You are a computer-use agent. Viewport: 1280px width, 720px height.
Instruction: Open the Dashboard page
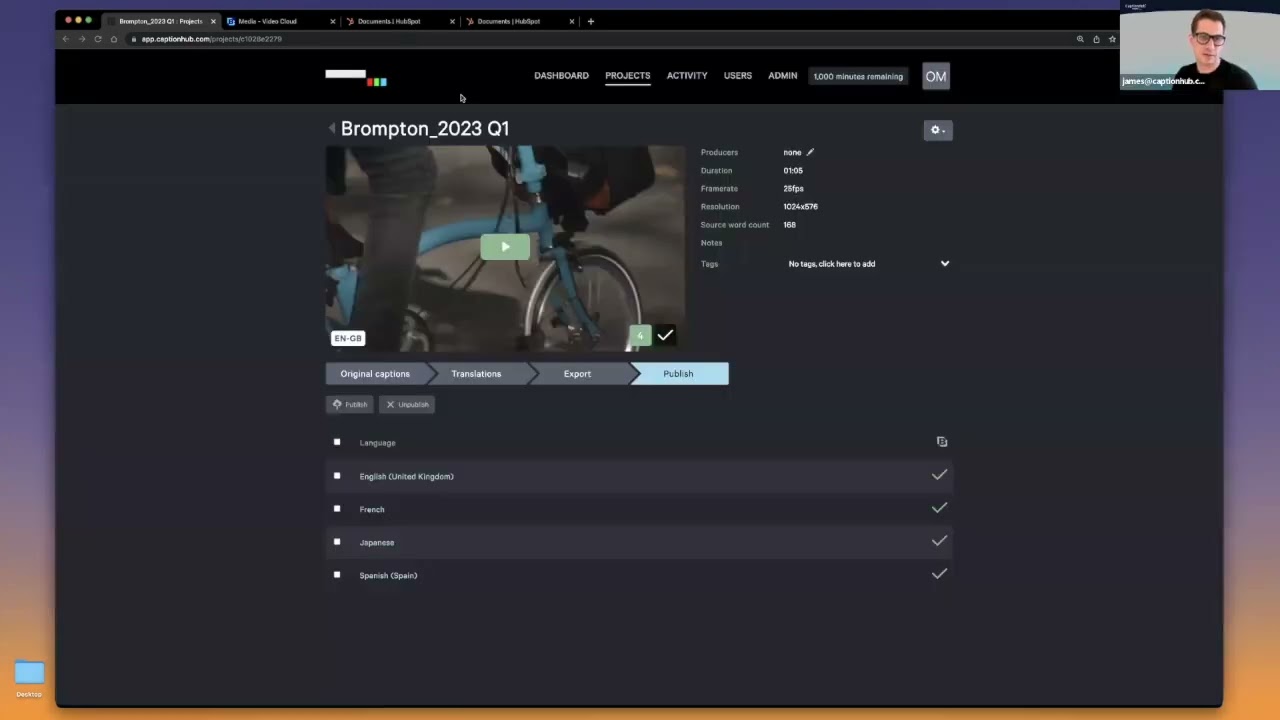[x=561, y=76]
